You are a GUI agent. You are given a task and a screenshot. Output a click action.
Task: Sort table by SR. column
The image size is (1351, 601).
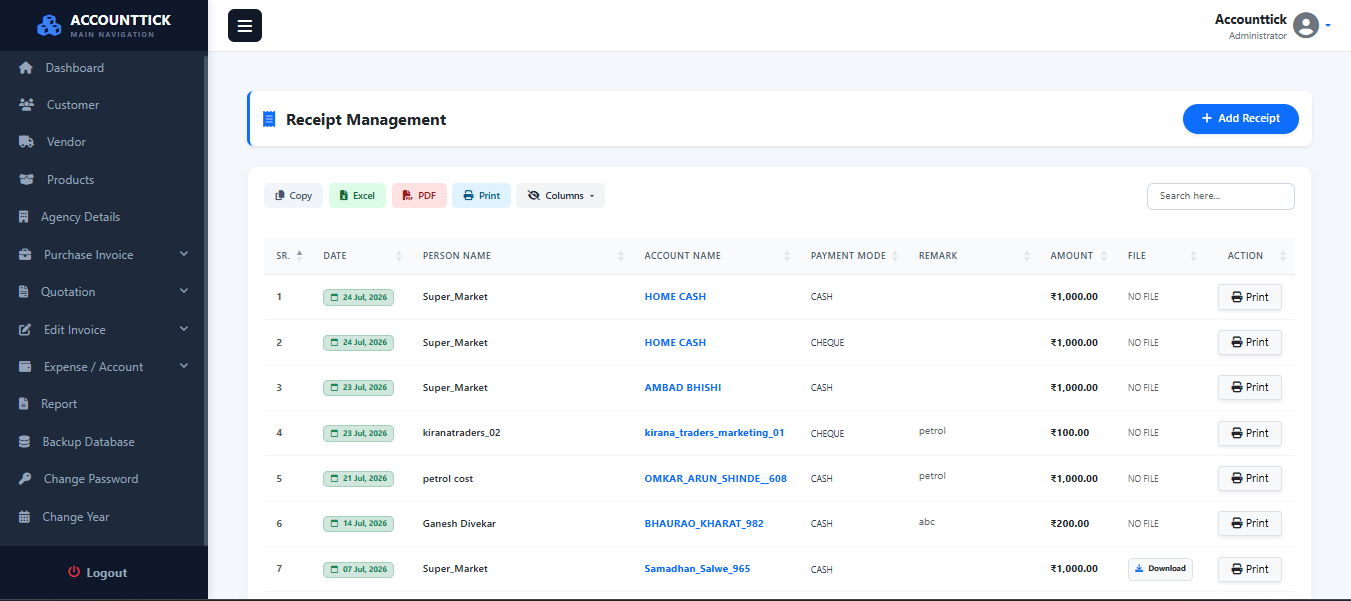(289, 256)
